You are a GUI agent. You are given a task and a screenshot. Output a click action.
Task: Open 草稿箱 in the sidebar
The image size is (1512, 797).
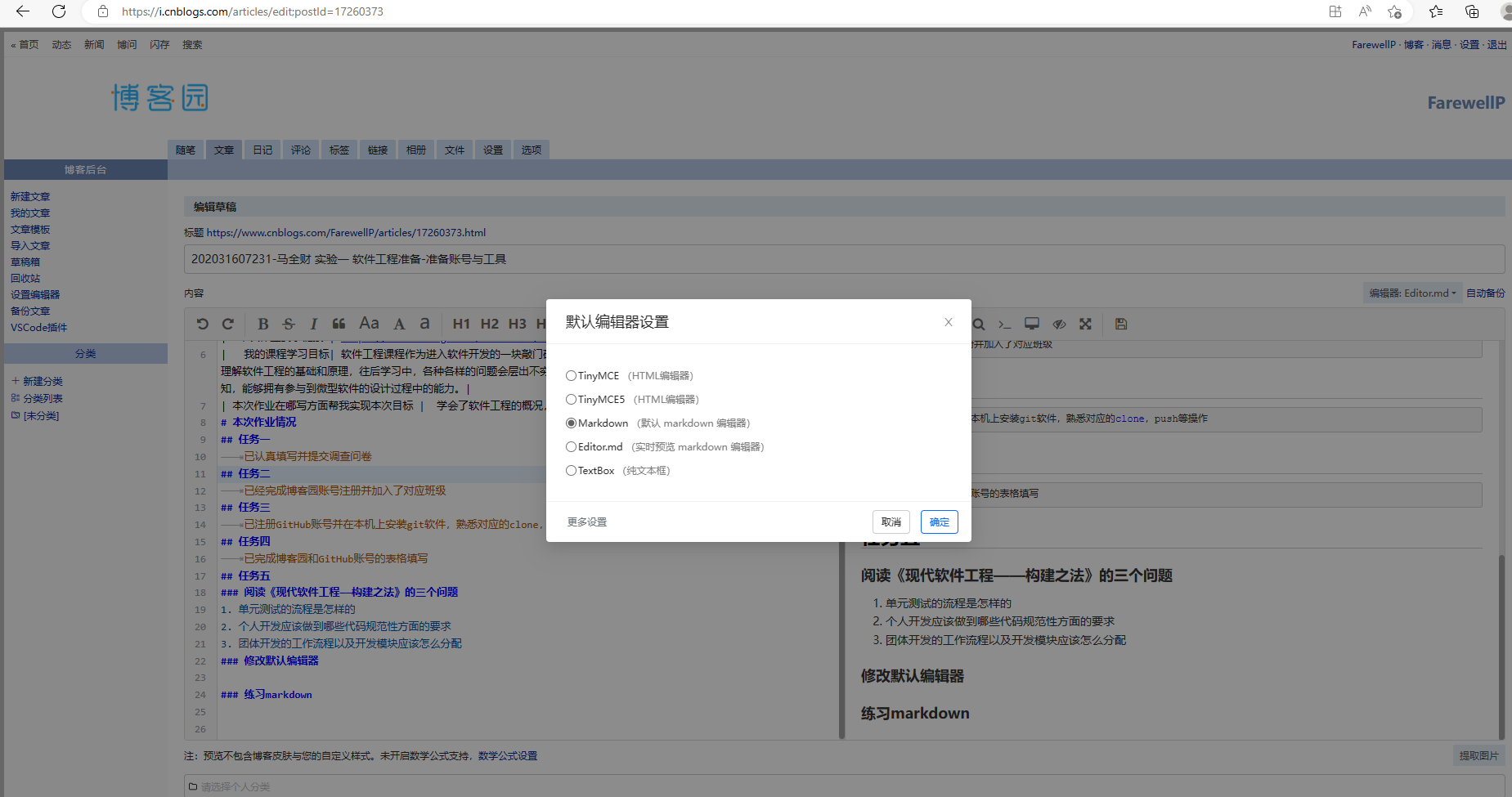coord(25,262)
